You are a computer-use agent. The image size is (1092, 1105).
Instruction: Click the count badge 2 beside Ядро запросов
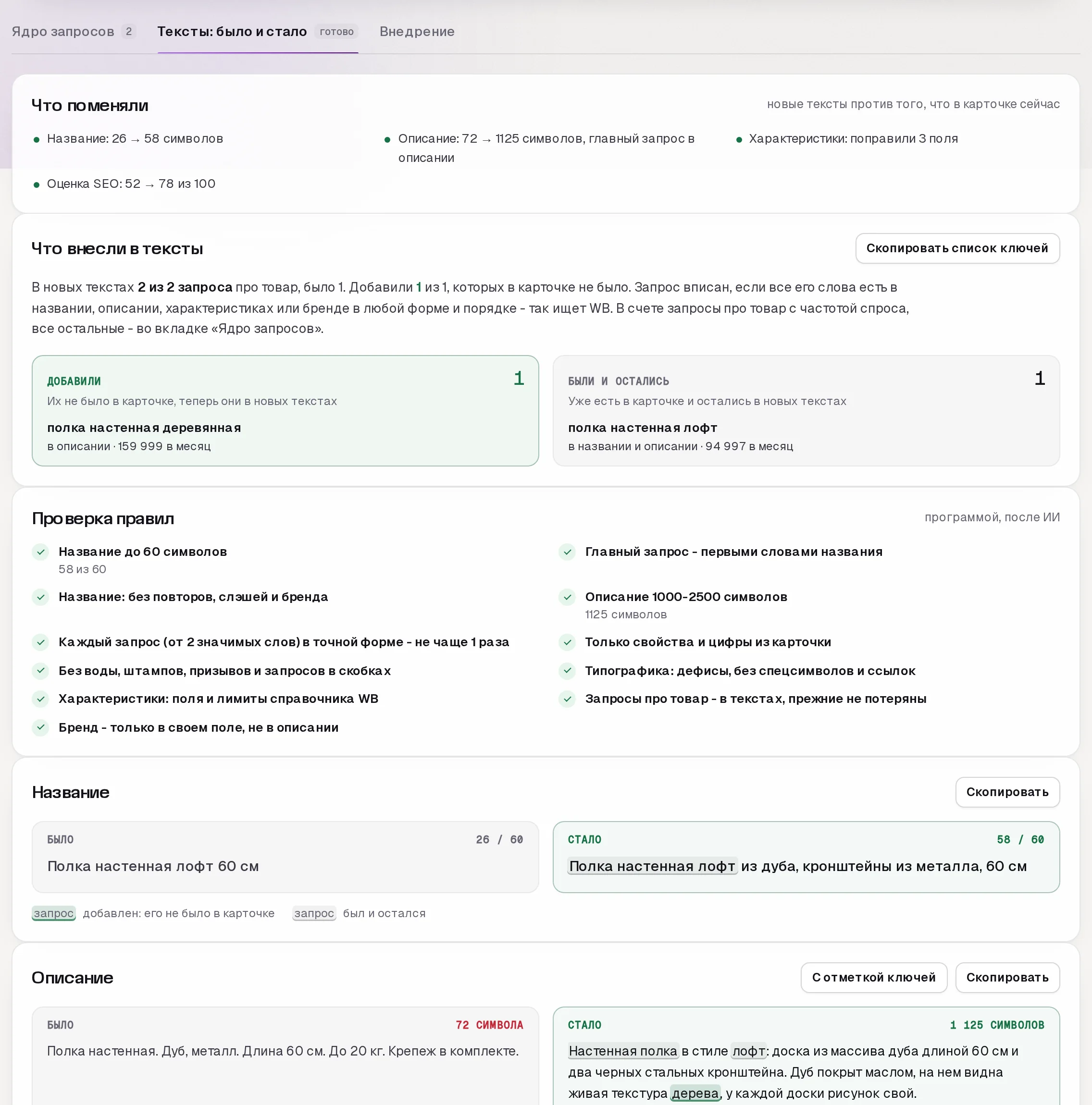(x=129, y=31)
